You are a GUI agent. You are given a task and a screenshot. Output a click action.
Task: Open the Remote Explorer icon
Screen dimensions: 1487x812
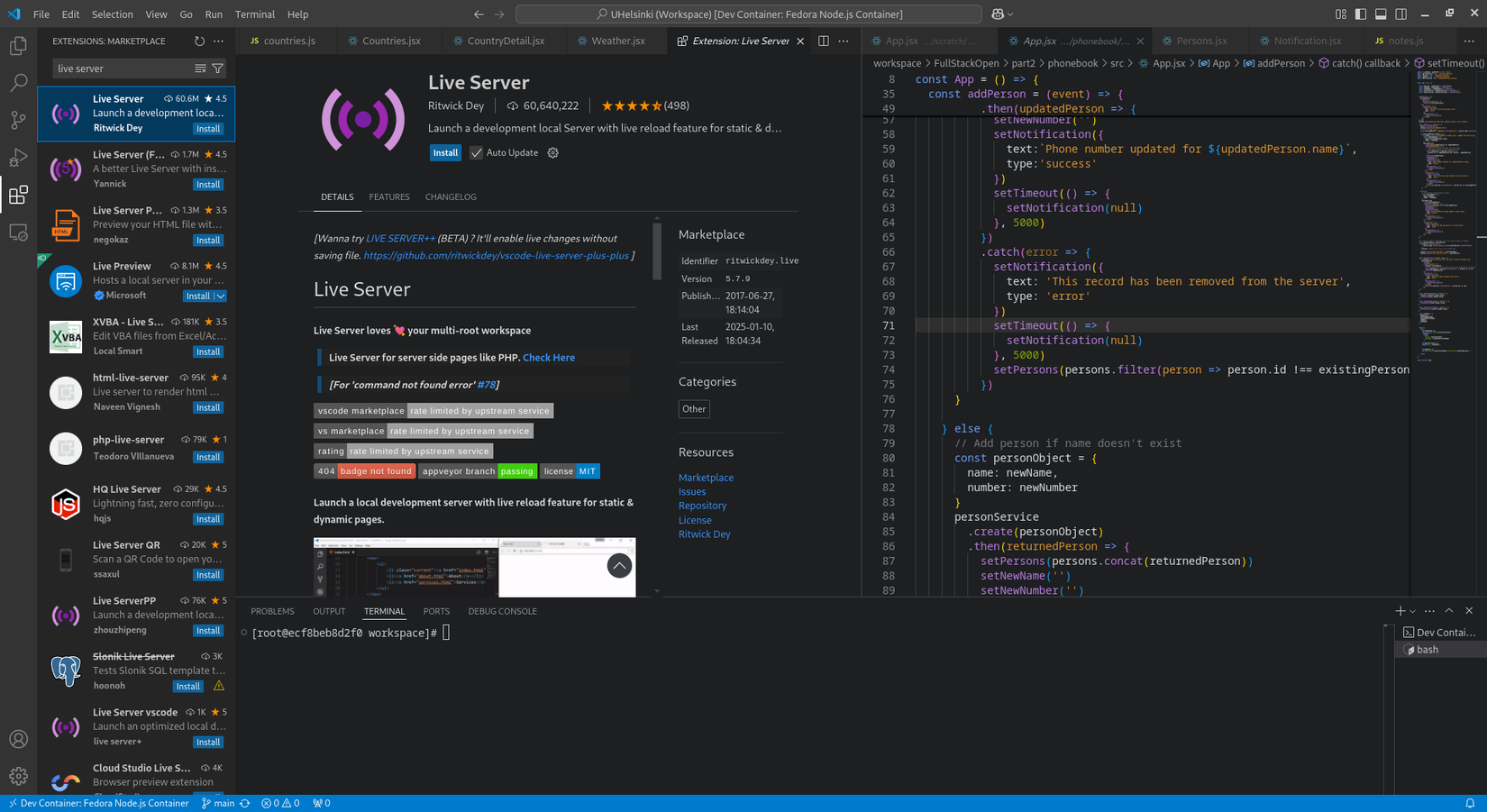click(x=18, y=232)
